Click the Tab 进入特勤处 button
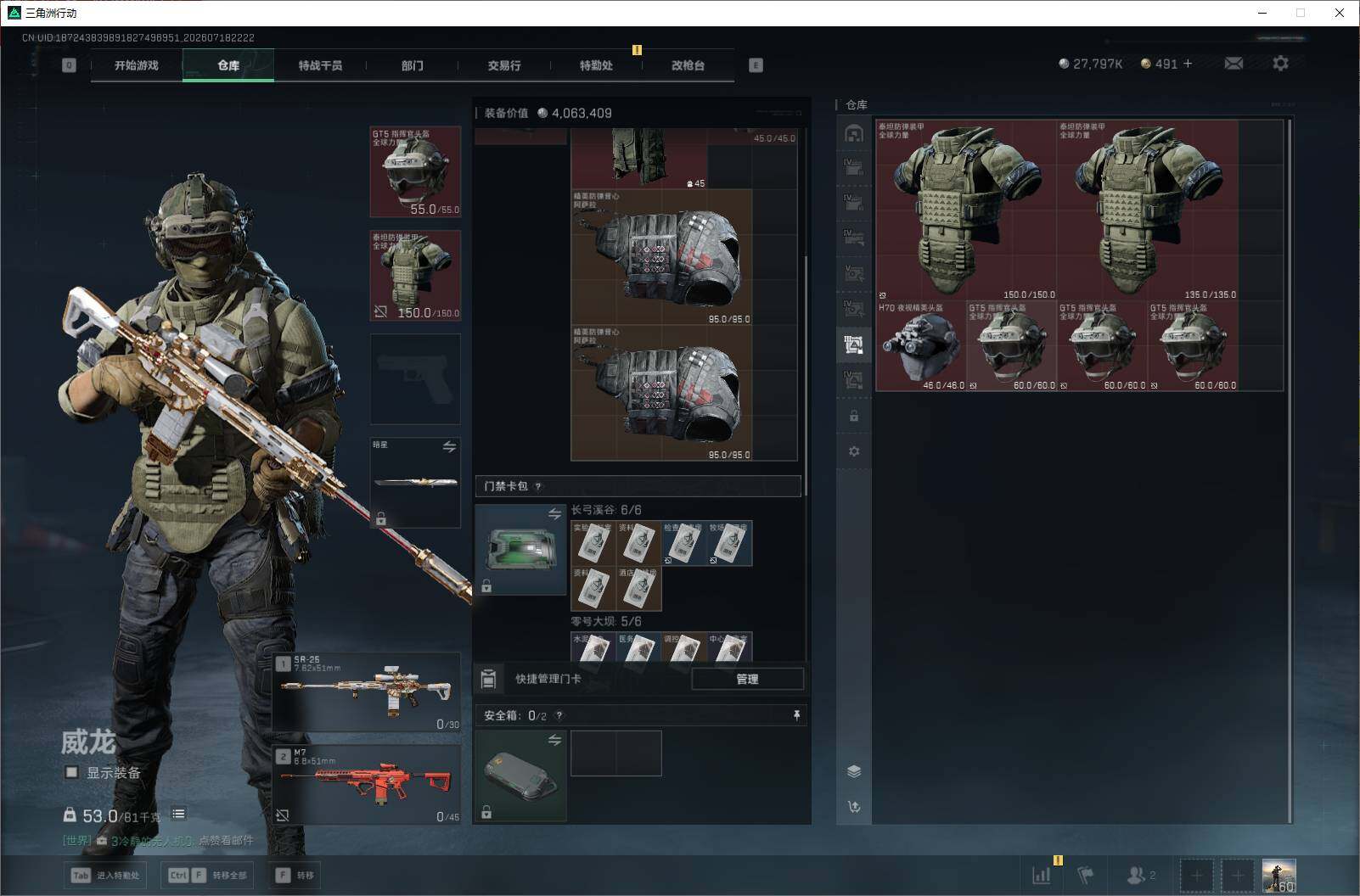This screenshot has width=1360, height=896. 105,876
